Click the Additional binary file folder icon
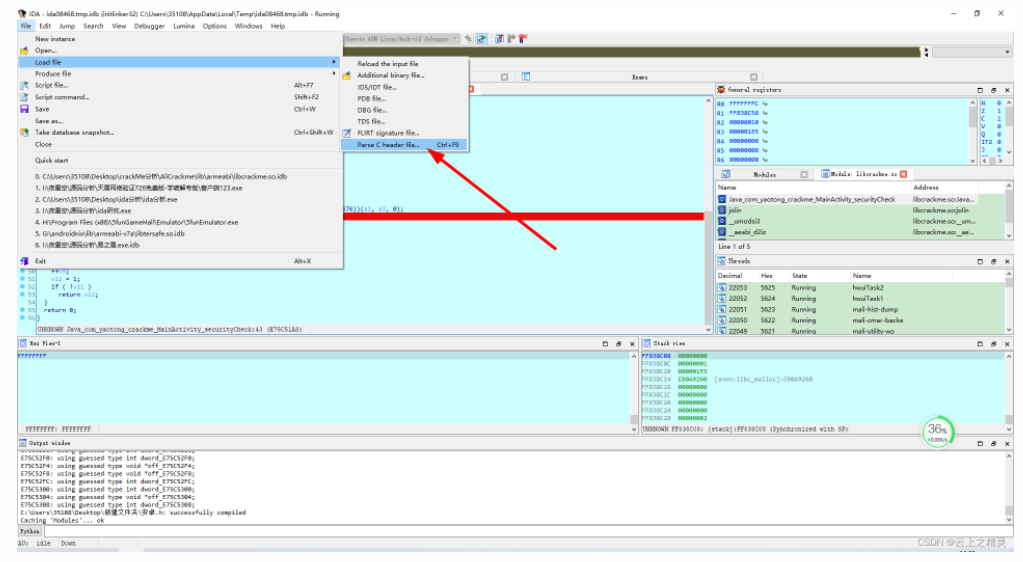This screenshot has height=562, width=1023. (x=347, y=76)
